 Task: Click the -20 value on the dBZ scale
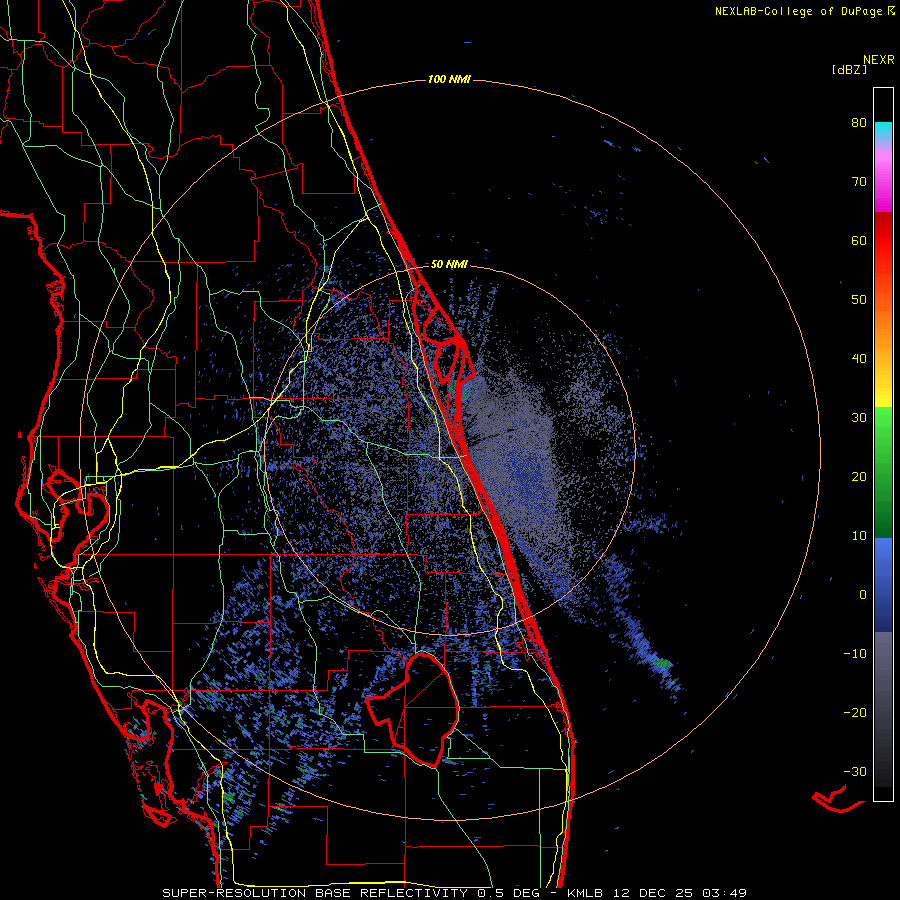pyautogui.click(x=855, y=712)
